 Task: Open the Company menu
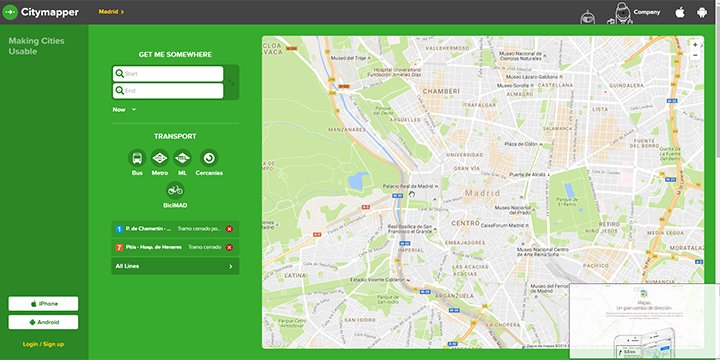point(647,12)
